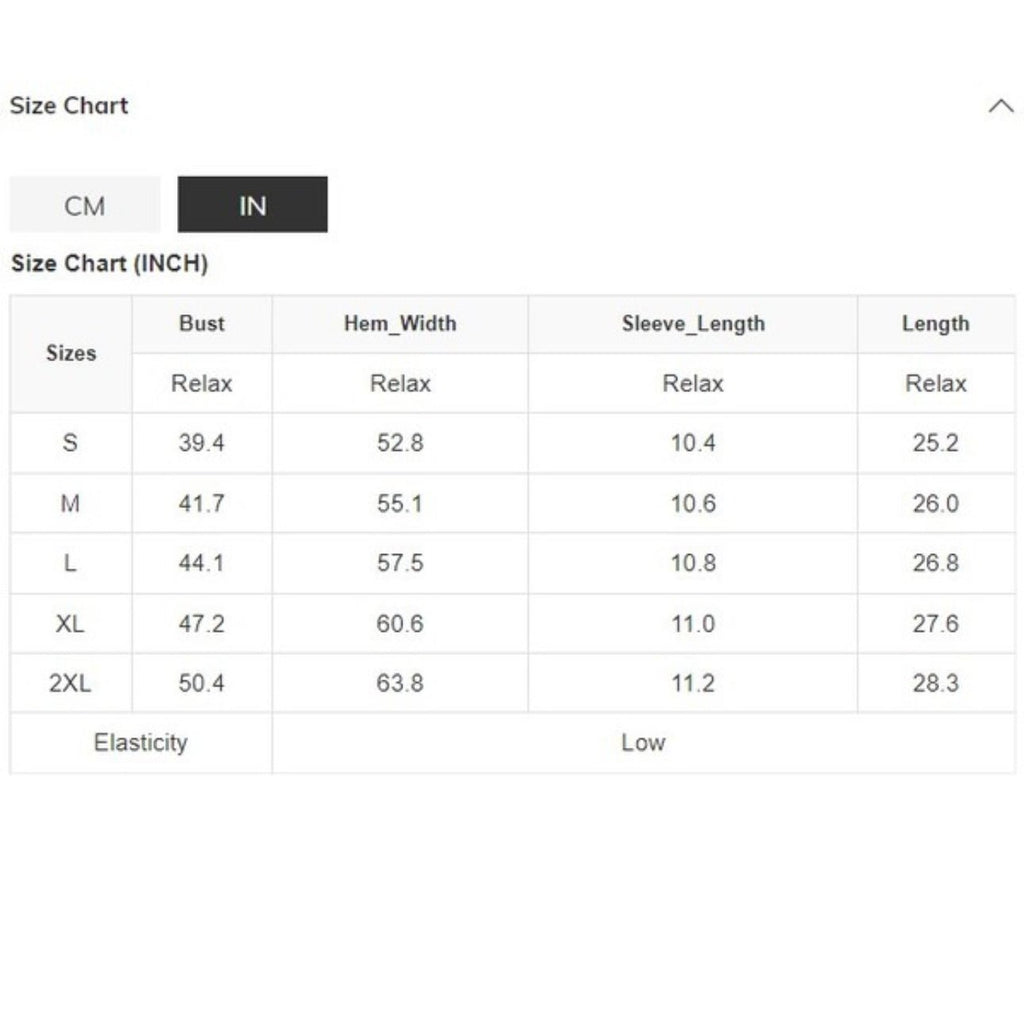Collapse the Size Chart section

point(1002,105)
